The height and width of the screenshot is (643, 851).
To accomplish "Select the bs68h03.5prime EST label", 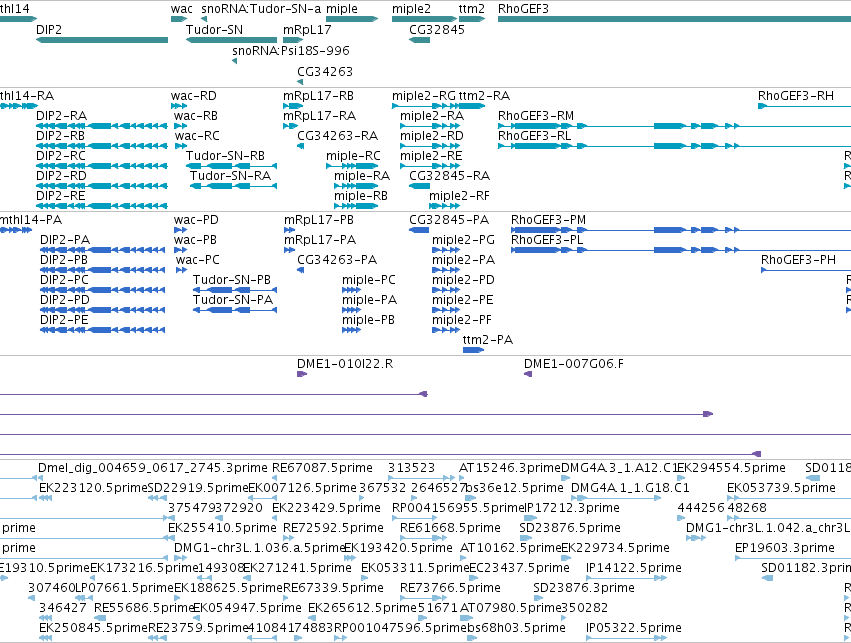I will tap(516, 628).
